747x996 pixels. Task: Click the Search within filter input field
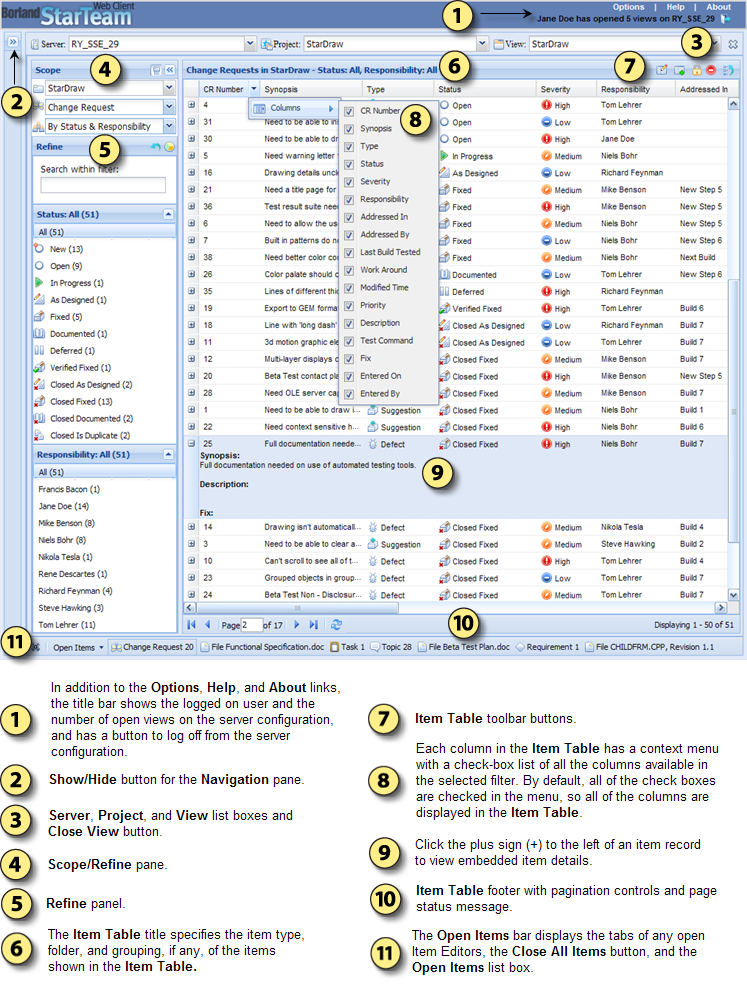[103, 185]
